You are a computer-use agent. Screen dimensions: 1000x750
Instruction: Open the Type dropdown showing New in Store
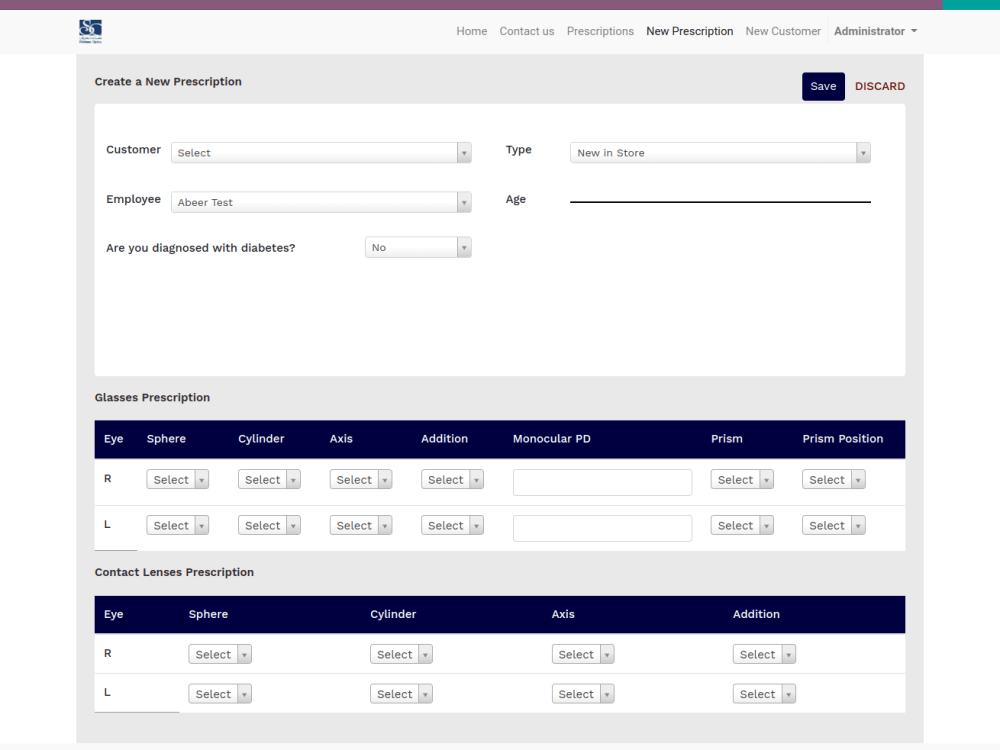click(x=720, y=152)
